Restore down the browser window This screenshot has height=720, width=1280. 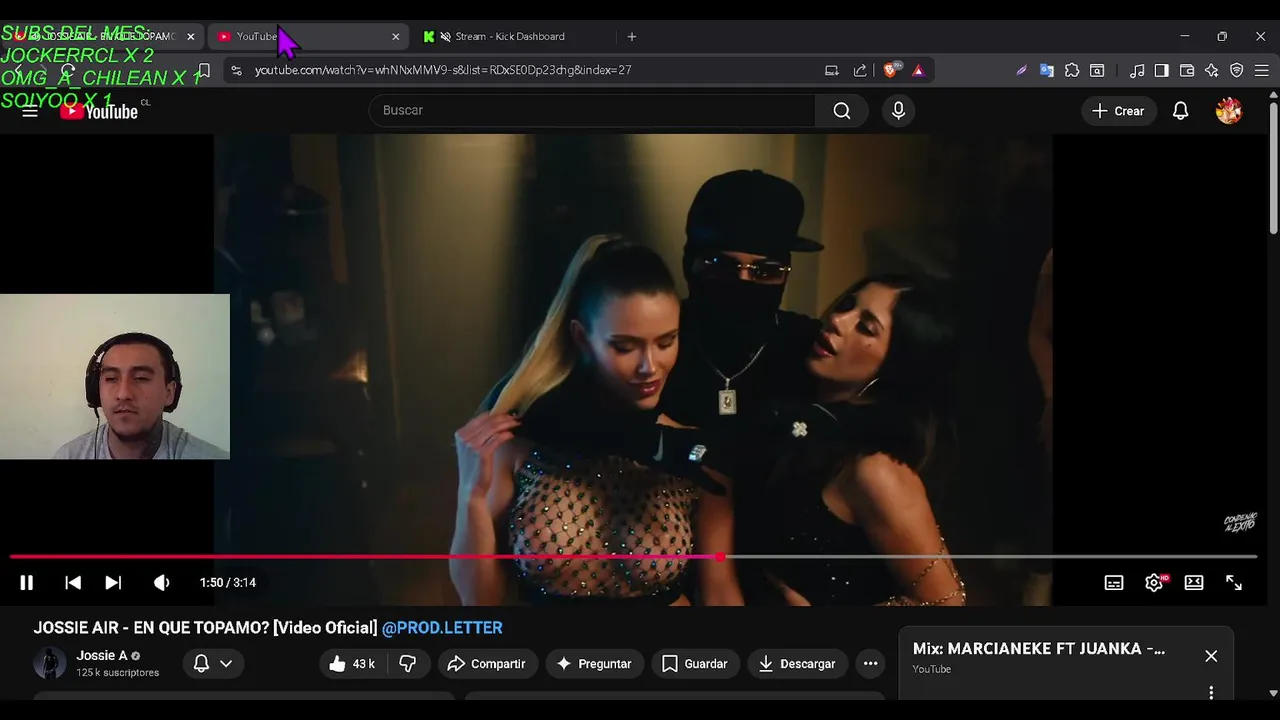[x=1222, y=37]
